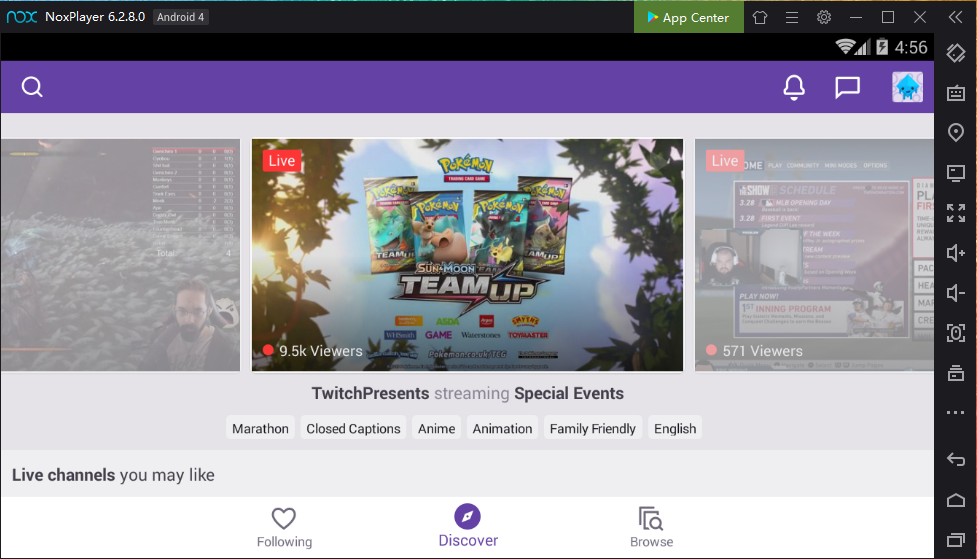The width and height of the screenshot is (977, 559).
Task: Tap the Android back arrow
Action: coord(955,460)
